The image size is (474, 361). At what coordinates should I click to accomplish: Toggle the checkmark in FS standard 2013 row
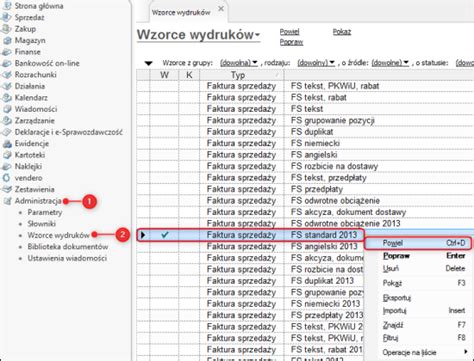point(164,235)
